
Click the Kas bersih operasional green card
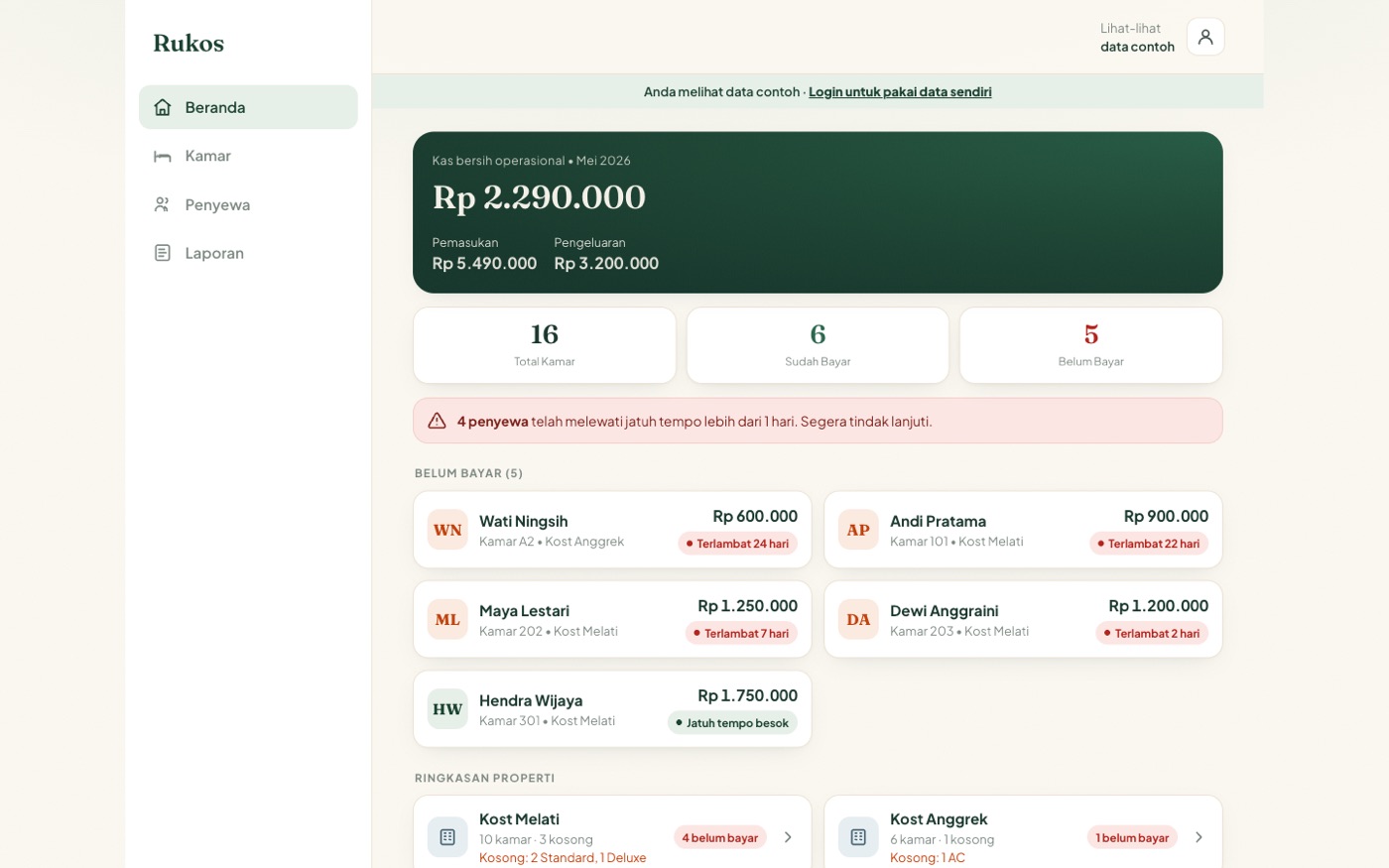tap(818, 212)
